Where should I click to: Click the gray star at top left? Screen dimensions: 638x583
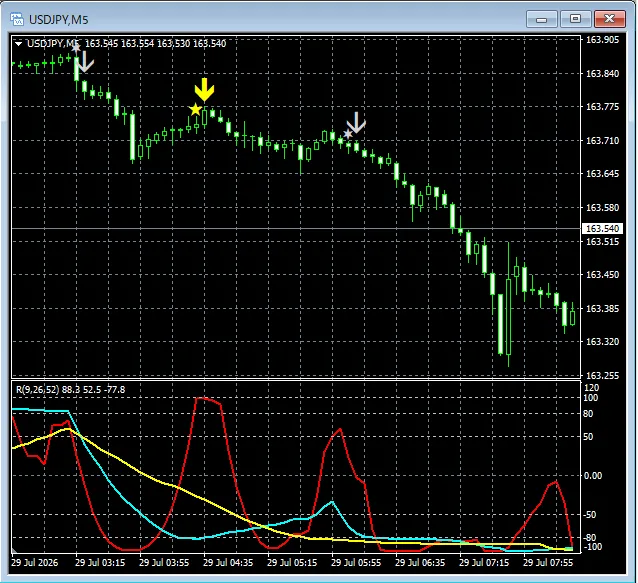76,48
